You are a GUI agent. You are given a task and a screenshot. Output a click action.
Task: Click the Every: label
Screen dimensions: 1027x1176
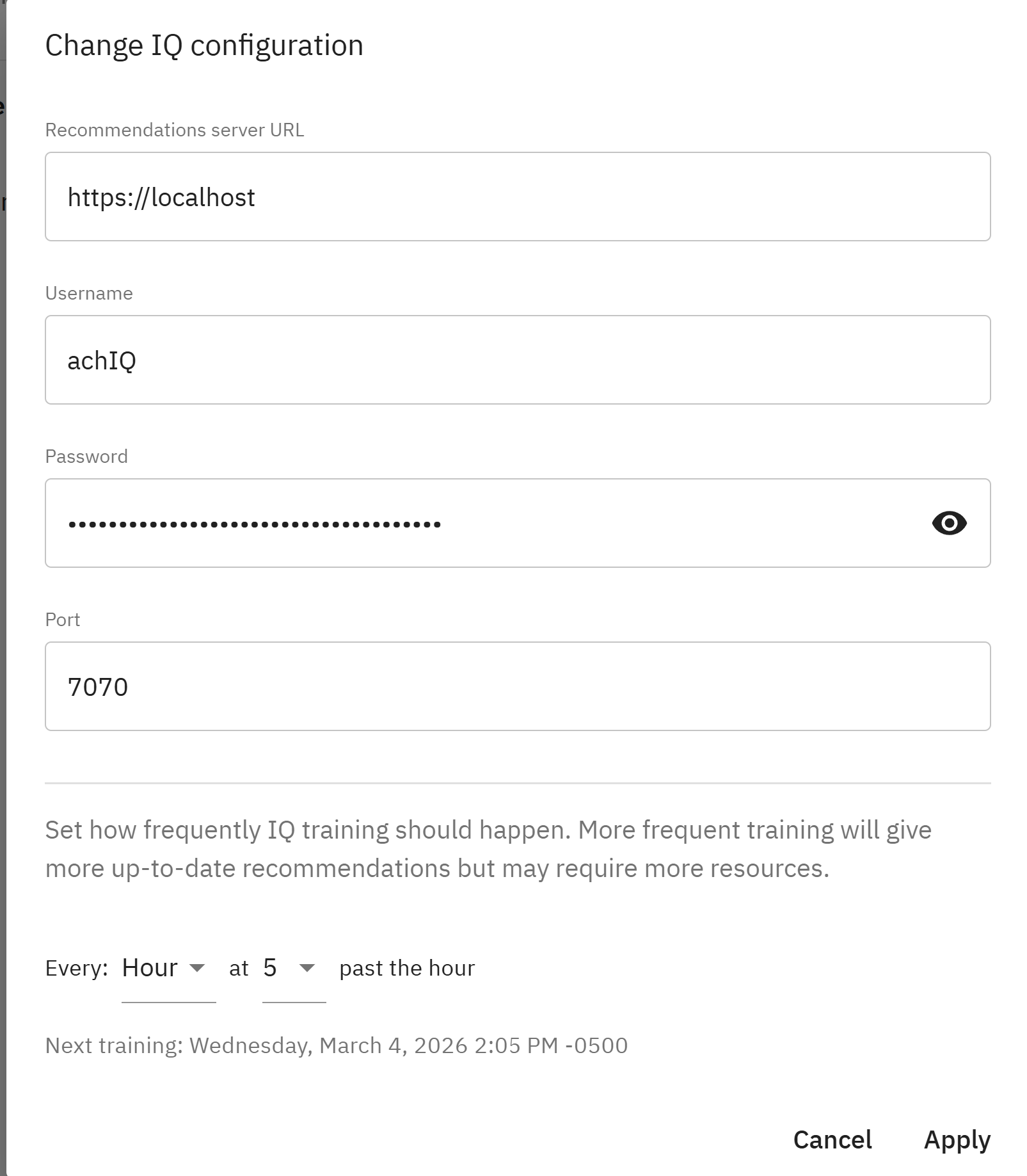coord(76,969)
